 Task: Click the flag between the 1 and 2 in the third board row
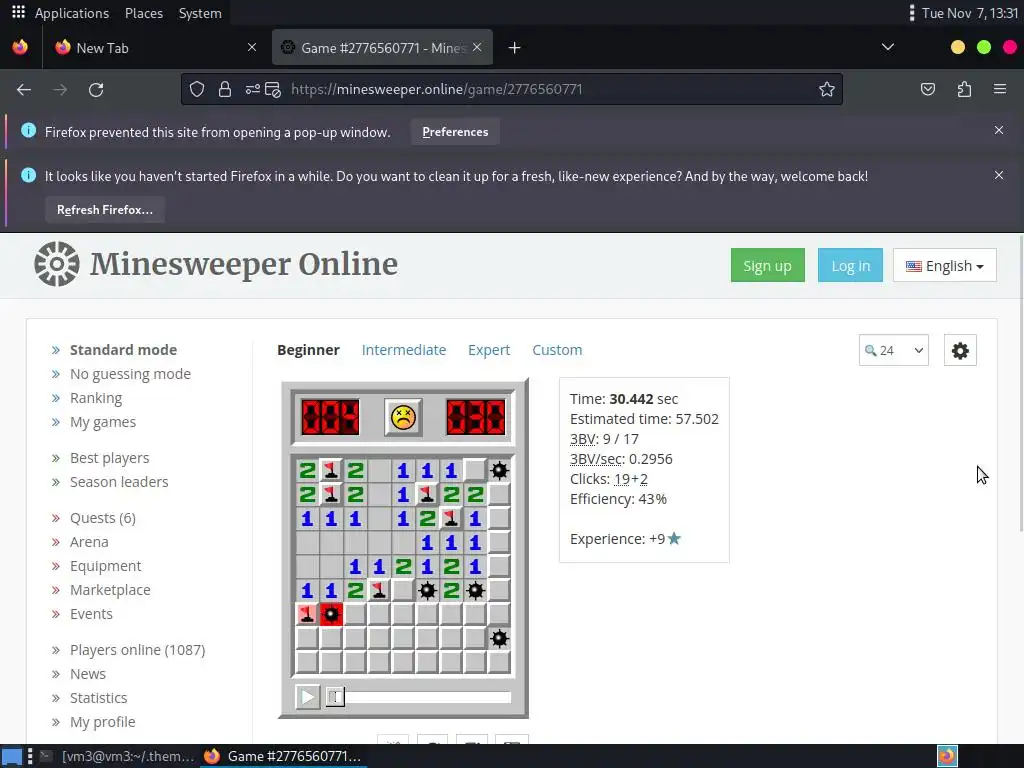(451, 519)
